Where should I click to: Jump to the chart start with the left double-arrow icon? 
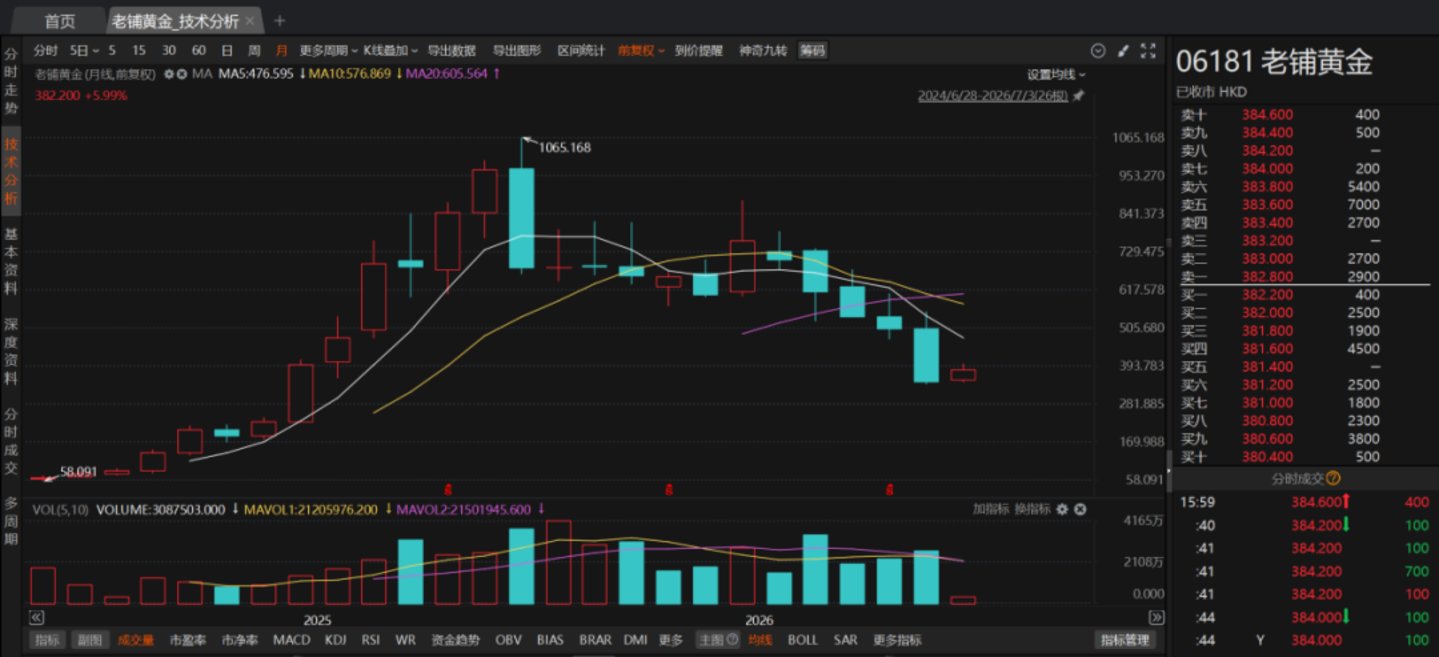point(37,618)
